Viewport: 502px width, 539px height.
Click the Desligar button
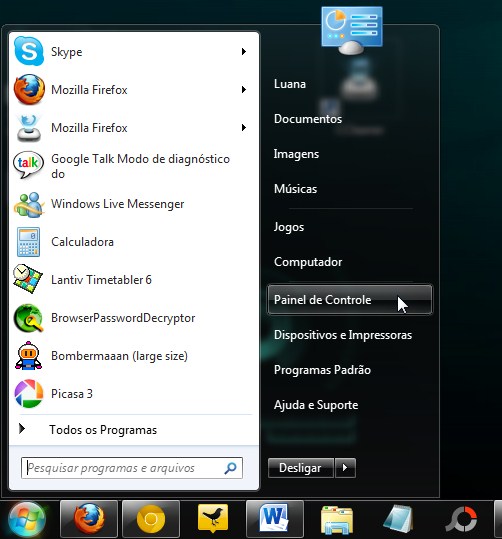point(301,468)
